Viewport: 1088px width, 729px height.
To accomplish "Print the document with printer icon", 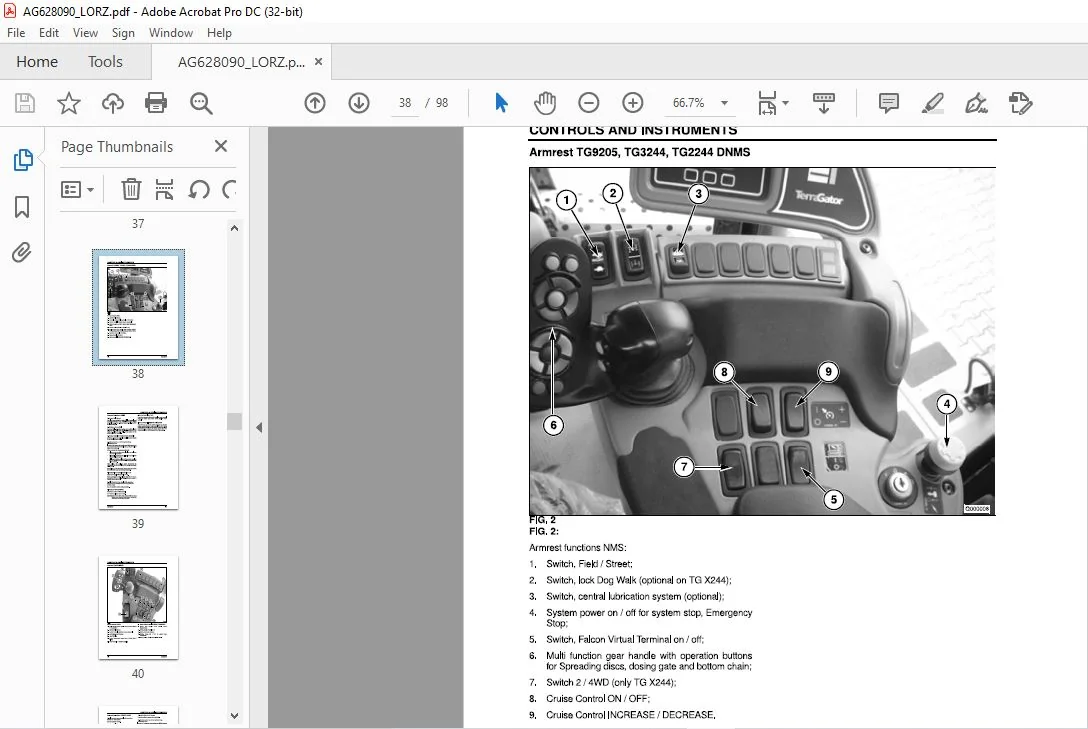I will [x=156, y=103].
